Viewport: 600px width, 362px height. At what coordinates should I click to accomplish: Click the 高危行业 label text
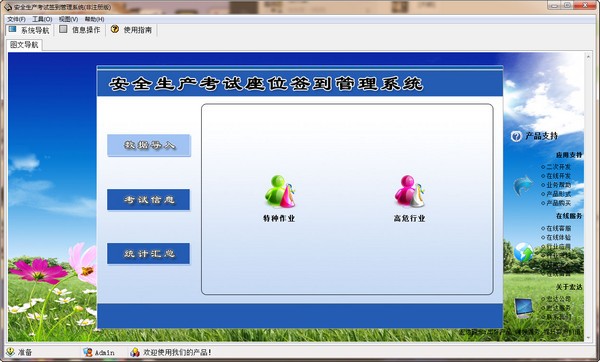(x=409, y=219)
